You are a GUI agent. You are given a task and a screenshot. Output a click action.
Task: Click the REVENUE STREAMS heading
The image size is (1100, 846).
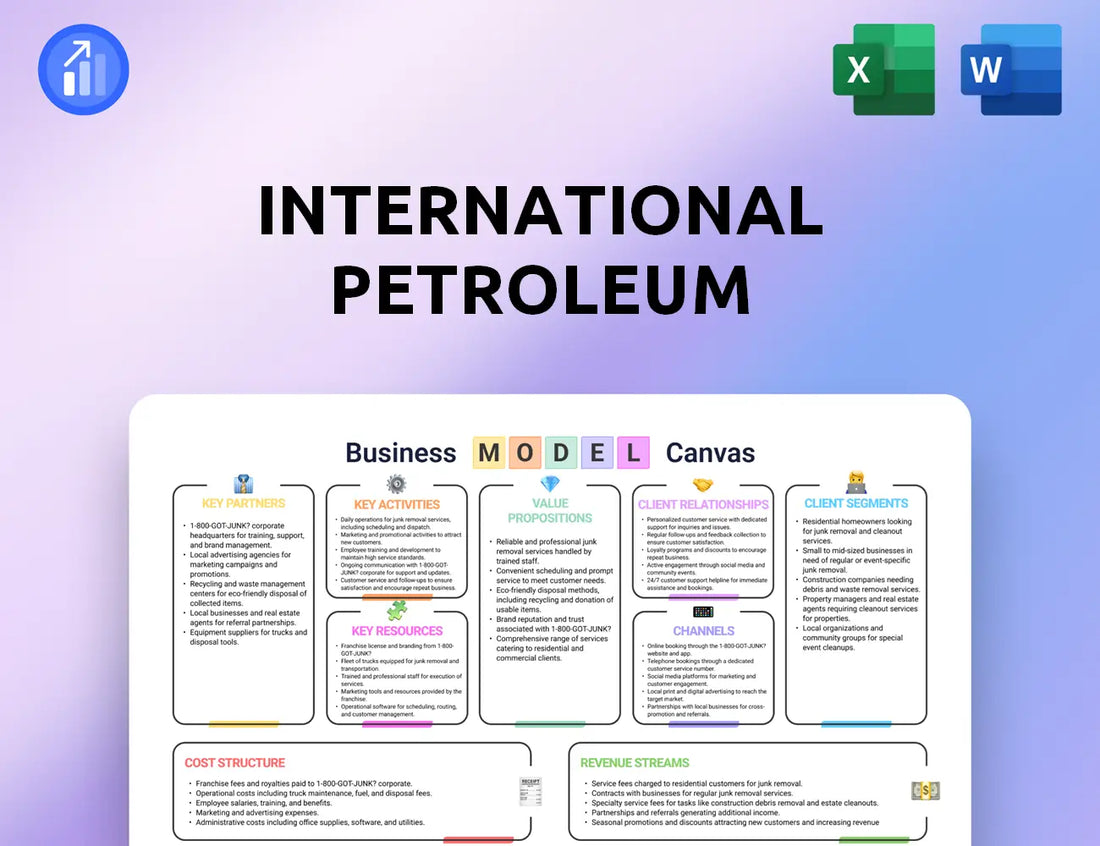pos(634,763)
